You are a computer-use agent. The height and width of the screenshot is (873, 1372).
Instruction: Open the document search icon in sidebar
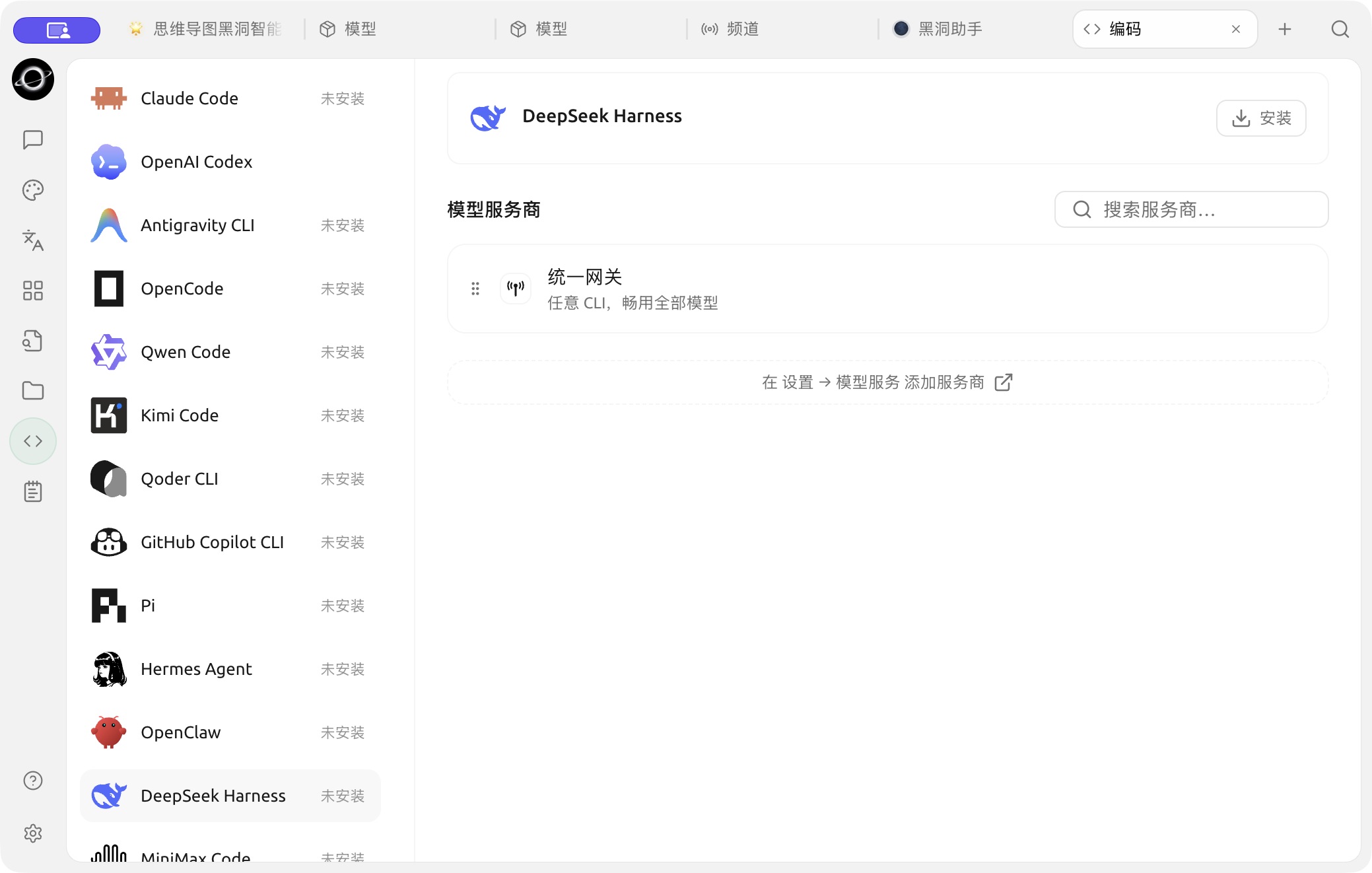pos(33,341)
